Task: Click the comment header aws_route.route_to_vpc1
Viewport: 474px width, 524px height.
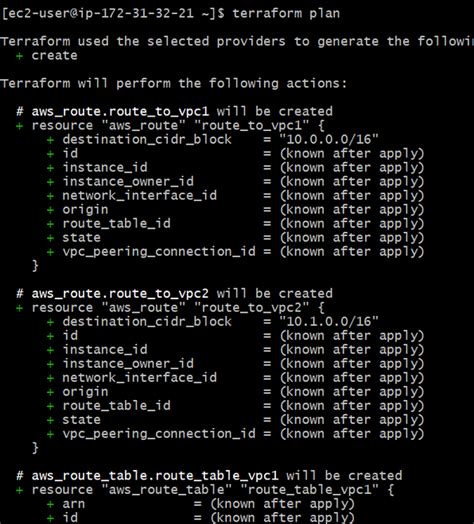Action: tap(120, 111)
